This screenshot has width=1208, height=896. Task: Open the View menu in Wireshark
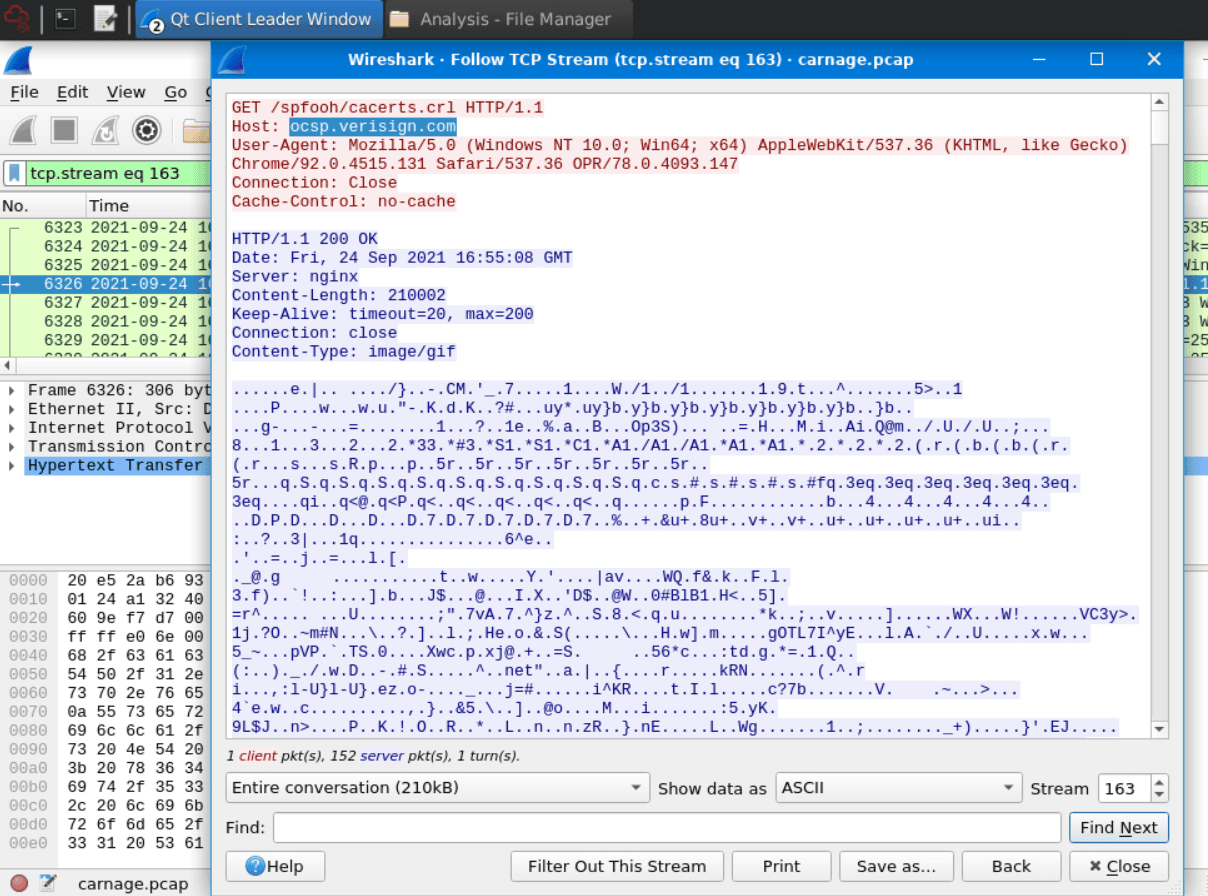point(126,92)
